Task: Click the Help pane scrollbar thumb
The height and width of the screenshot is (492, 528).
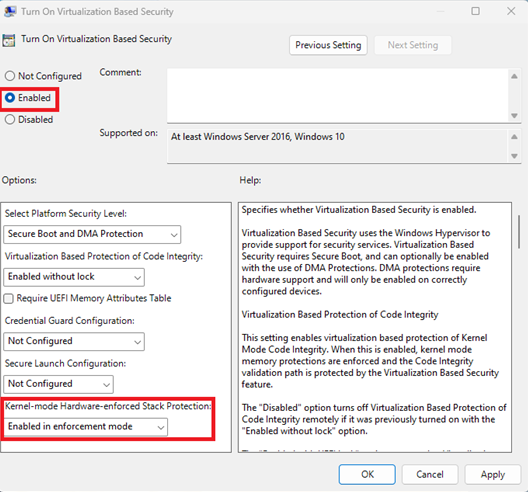Action: coord(519,232)
